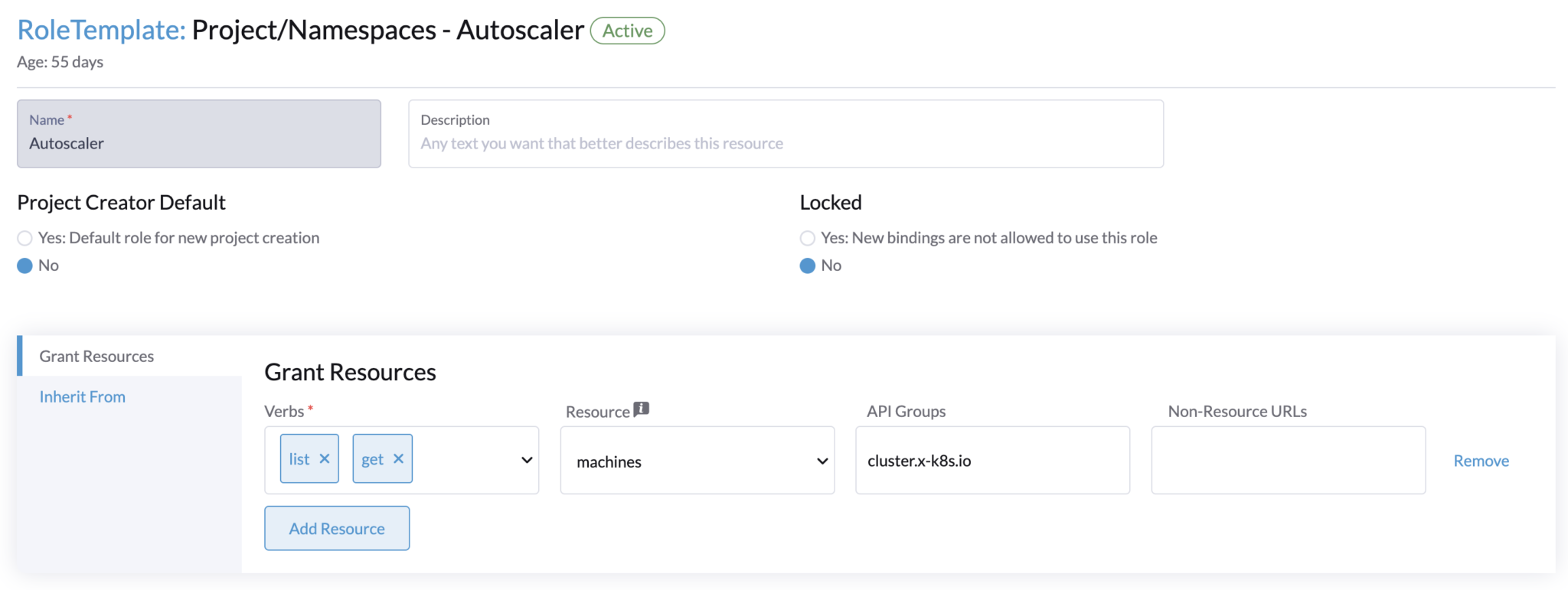1568x590 pixels.
Task: Click the Resource info icon
Action: (642, 409)
